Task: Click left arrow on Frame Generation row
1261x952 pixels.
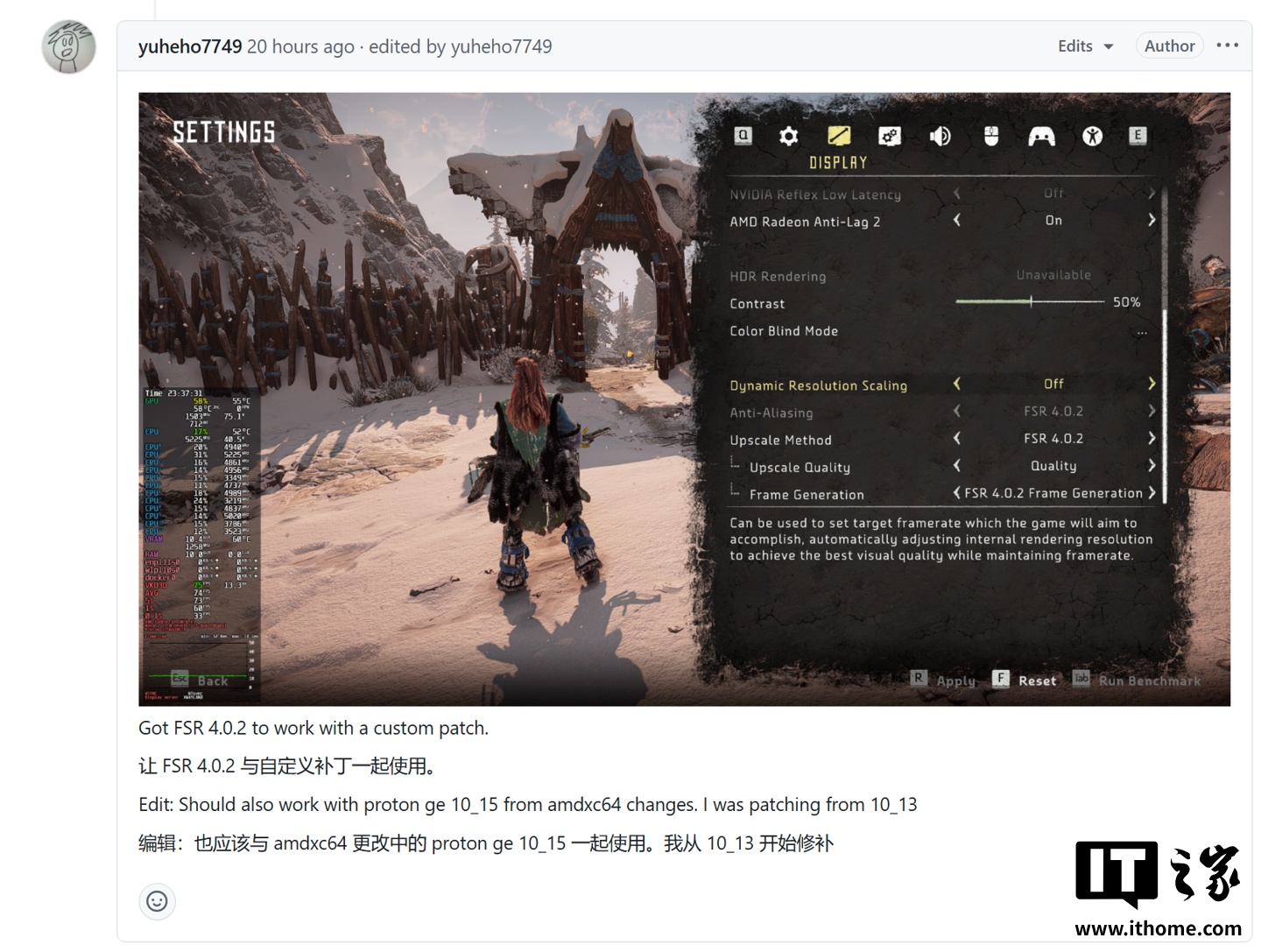Action: 956,493
